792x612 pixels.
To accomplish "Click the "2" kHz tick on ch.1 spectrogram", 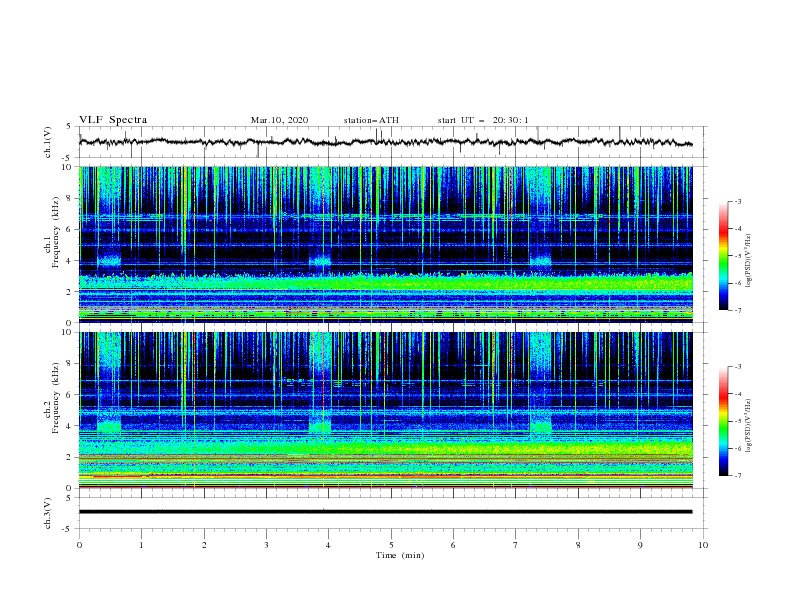I will (x=71, y=292).
